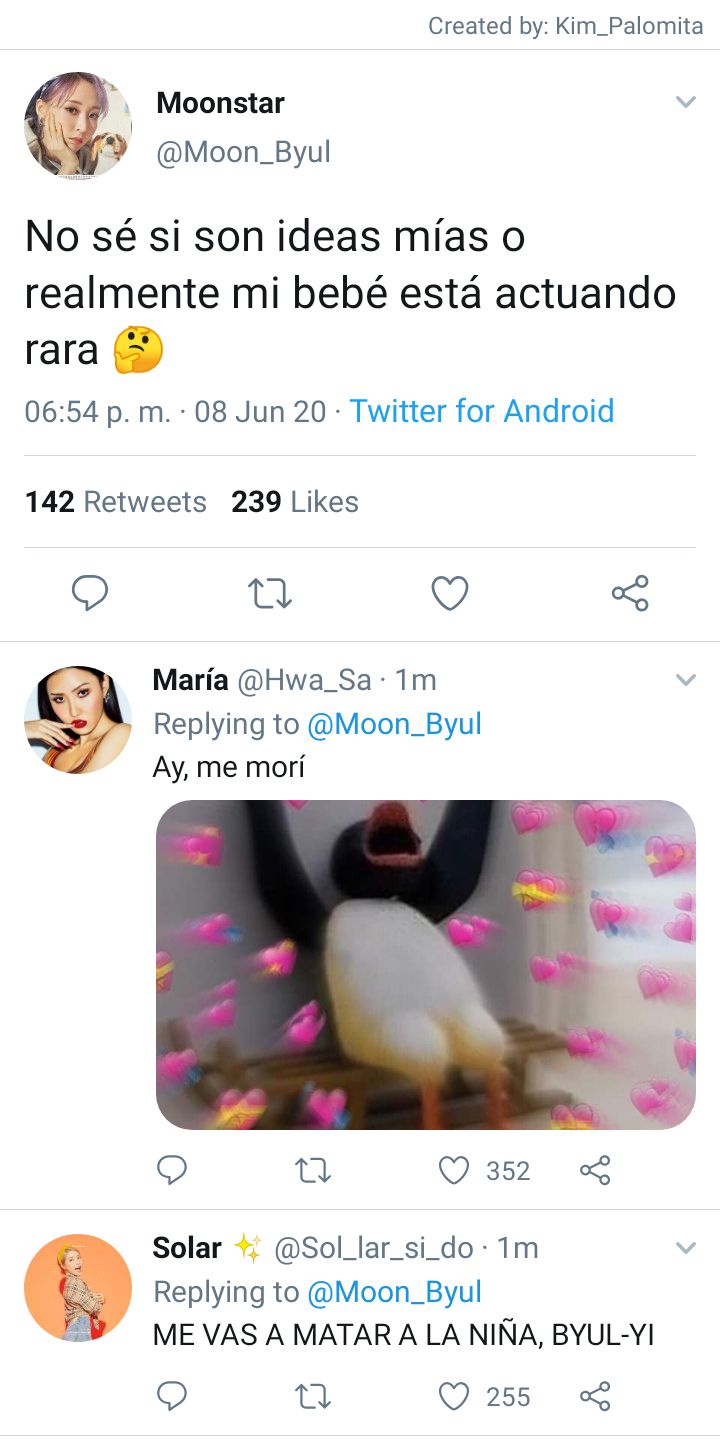Like María's reply with 352 likes
The width and height of the screenshot is (720, 1448).
(454, 1170)
